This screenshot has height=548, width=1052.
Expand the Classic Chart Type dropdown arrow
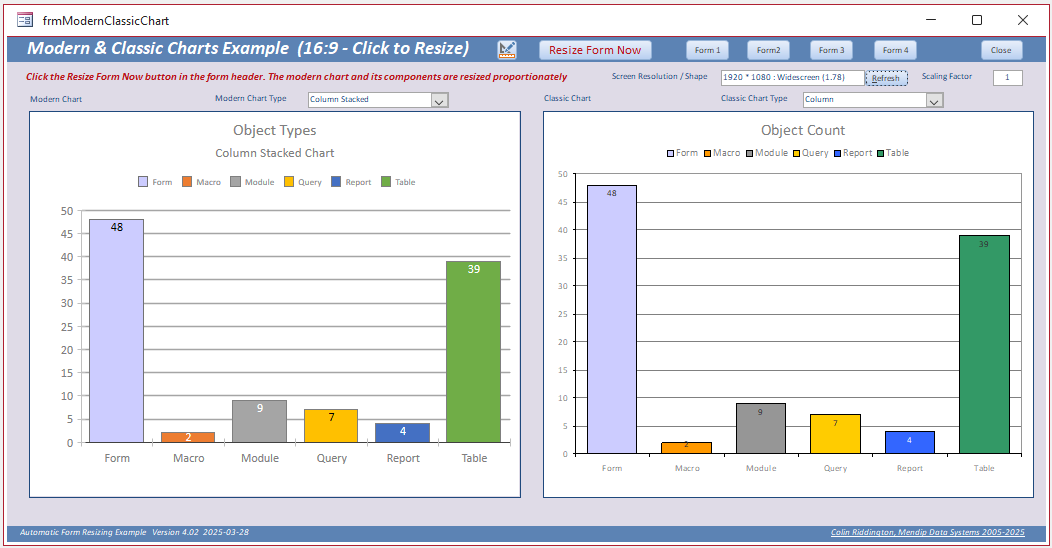point(935,101)
